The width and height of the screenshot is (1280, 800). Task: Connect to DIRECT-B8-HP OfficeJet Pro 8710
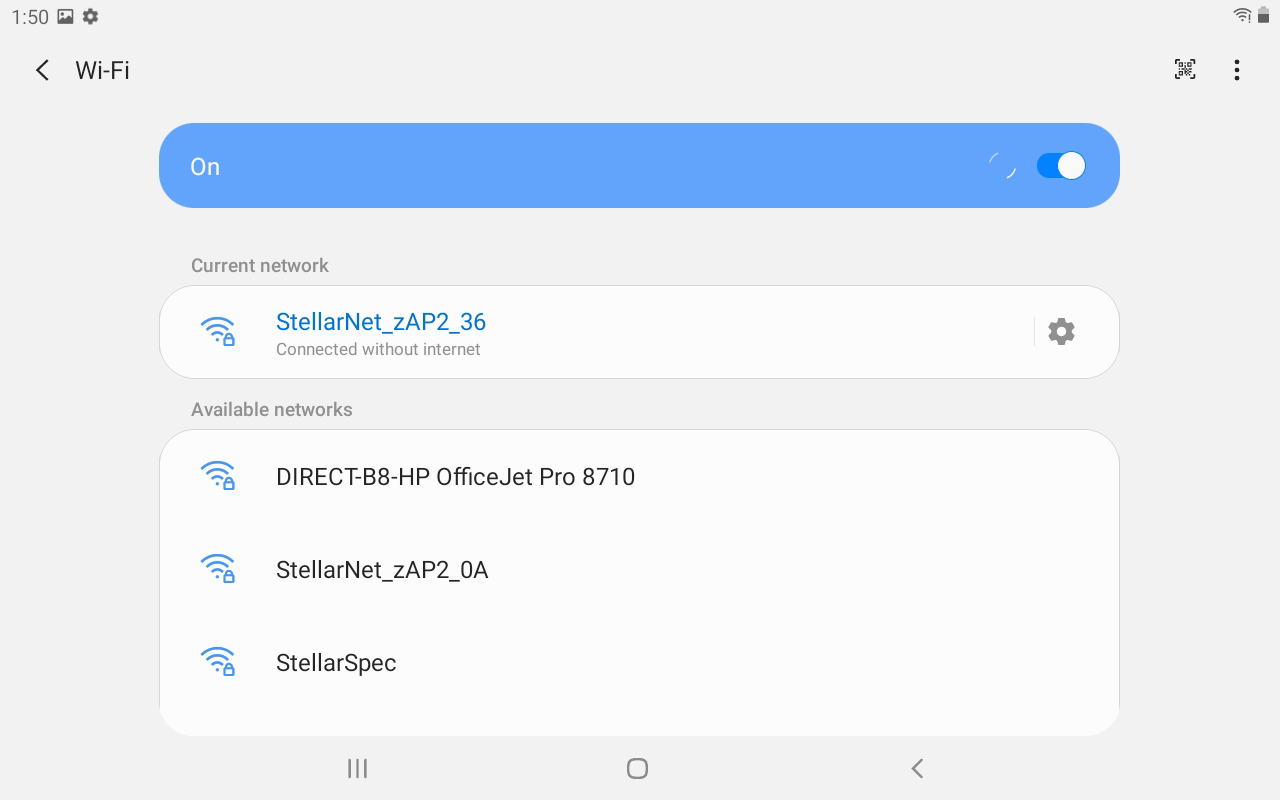455,477
